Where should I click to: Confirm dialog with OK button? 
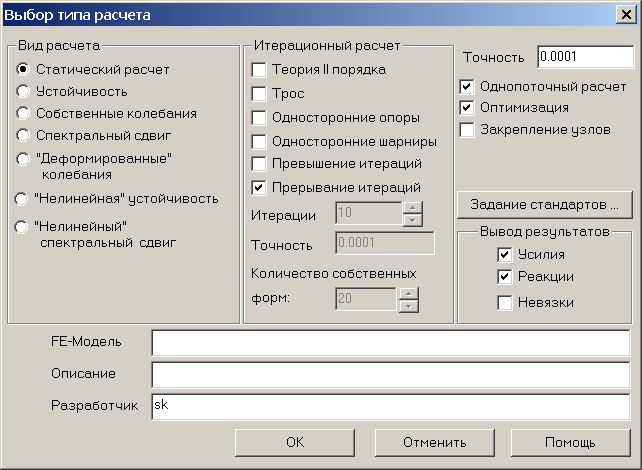[x=295, y=442]
